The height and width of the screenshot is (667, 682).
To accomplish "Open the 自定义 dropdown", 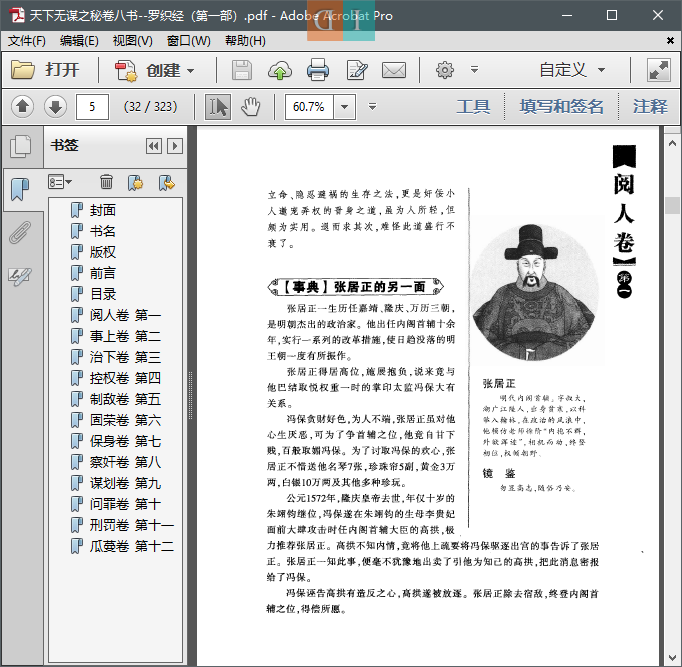I will 572,70.
